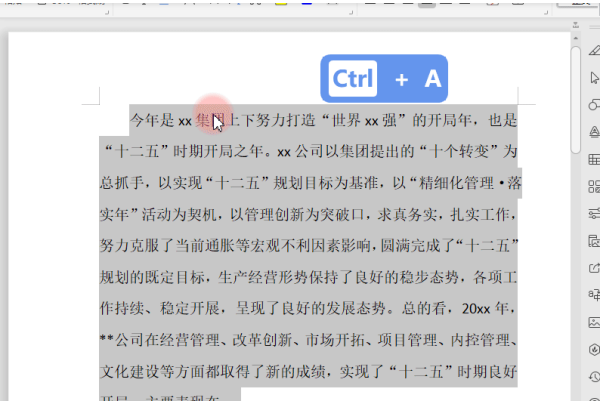
Task: Open the text styles 'A' sidebar icon
Action: 595,132
